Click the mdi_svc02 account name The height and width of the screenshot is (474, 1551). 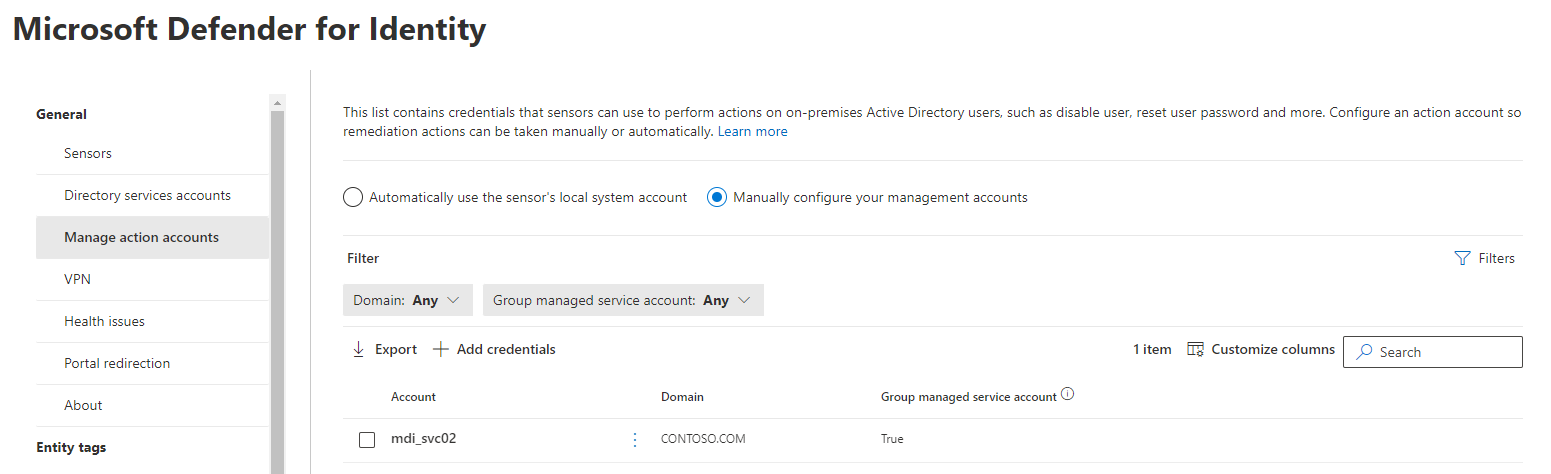click(x=424, y=438)
